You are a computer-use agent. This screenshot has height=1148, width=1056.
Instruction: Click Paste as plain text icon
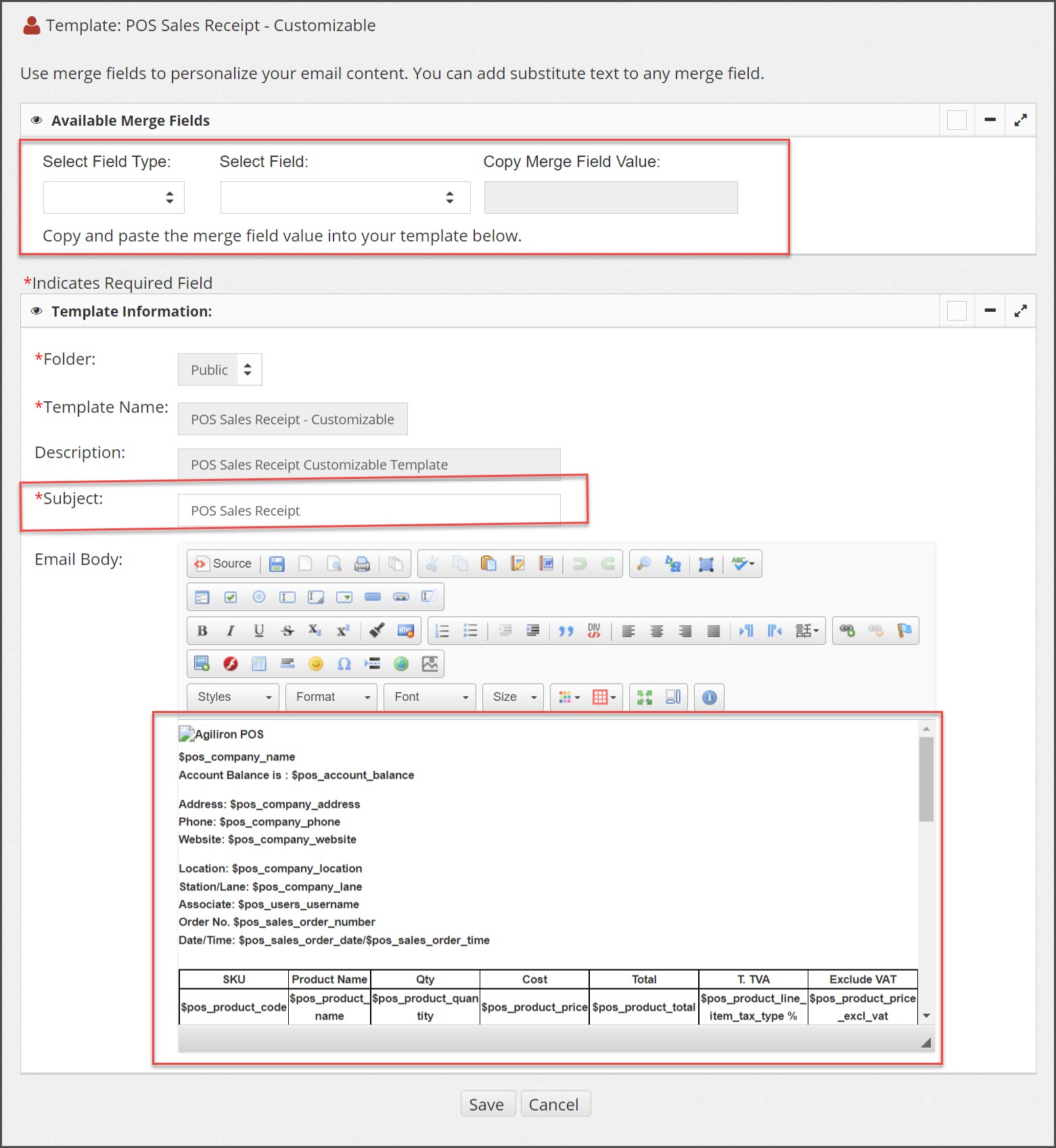[x=518, y=564]
